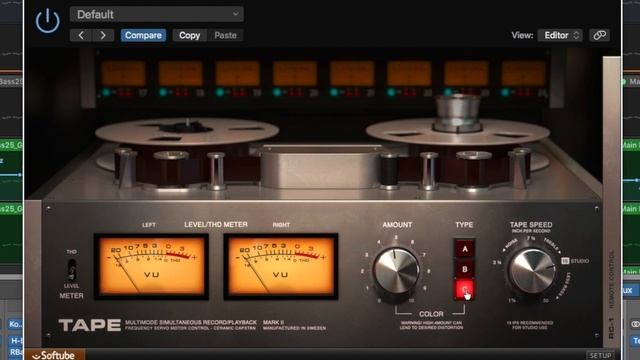The height and width of the screenshot is (360, 640).
Task: Select tape Type A button
Action: (464, 249)
